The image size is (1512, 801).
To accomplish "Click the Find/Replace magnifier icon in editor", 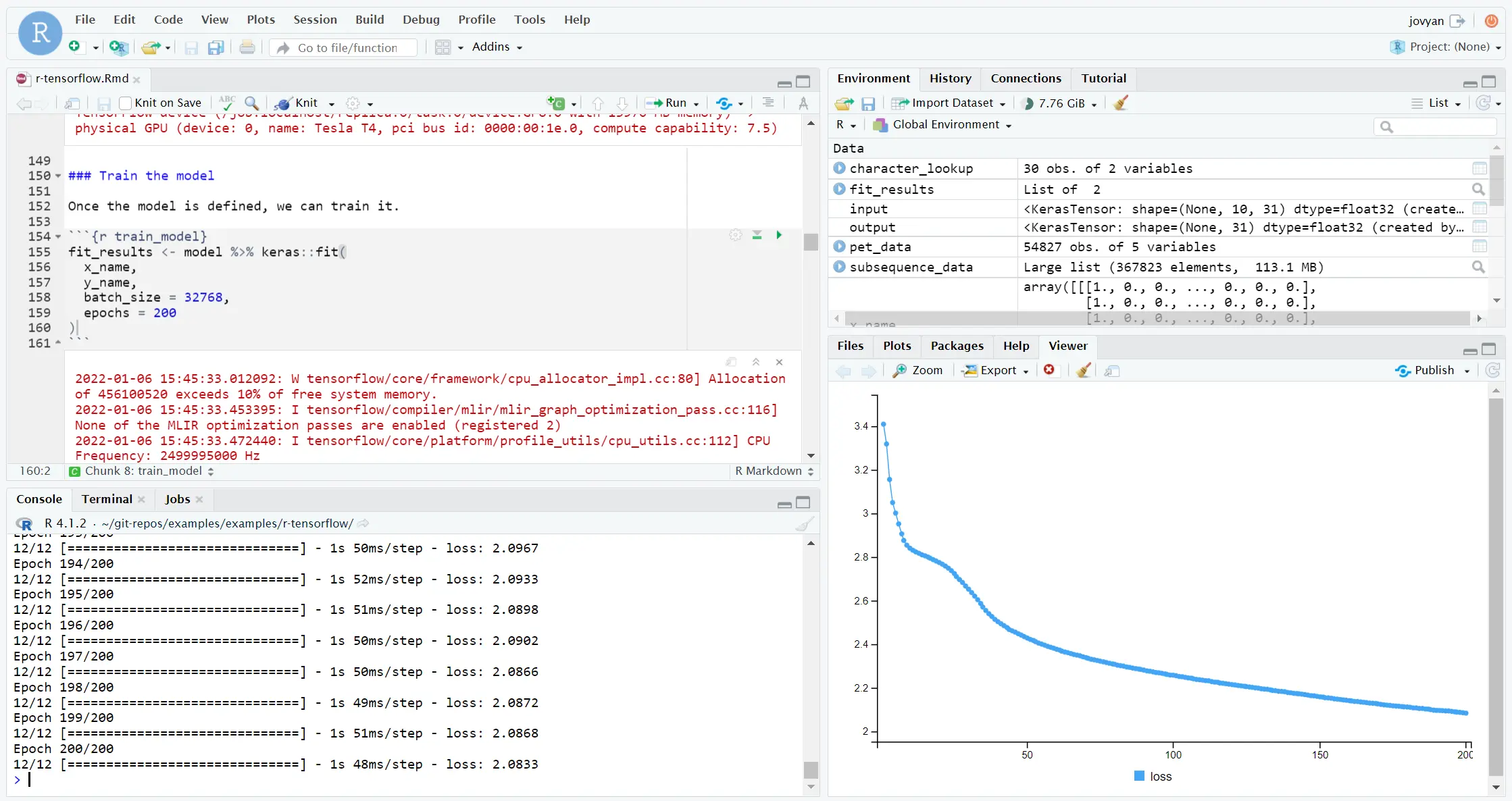I will 251,103.
